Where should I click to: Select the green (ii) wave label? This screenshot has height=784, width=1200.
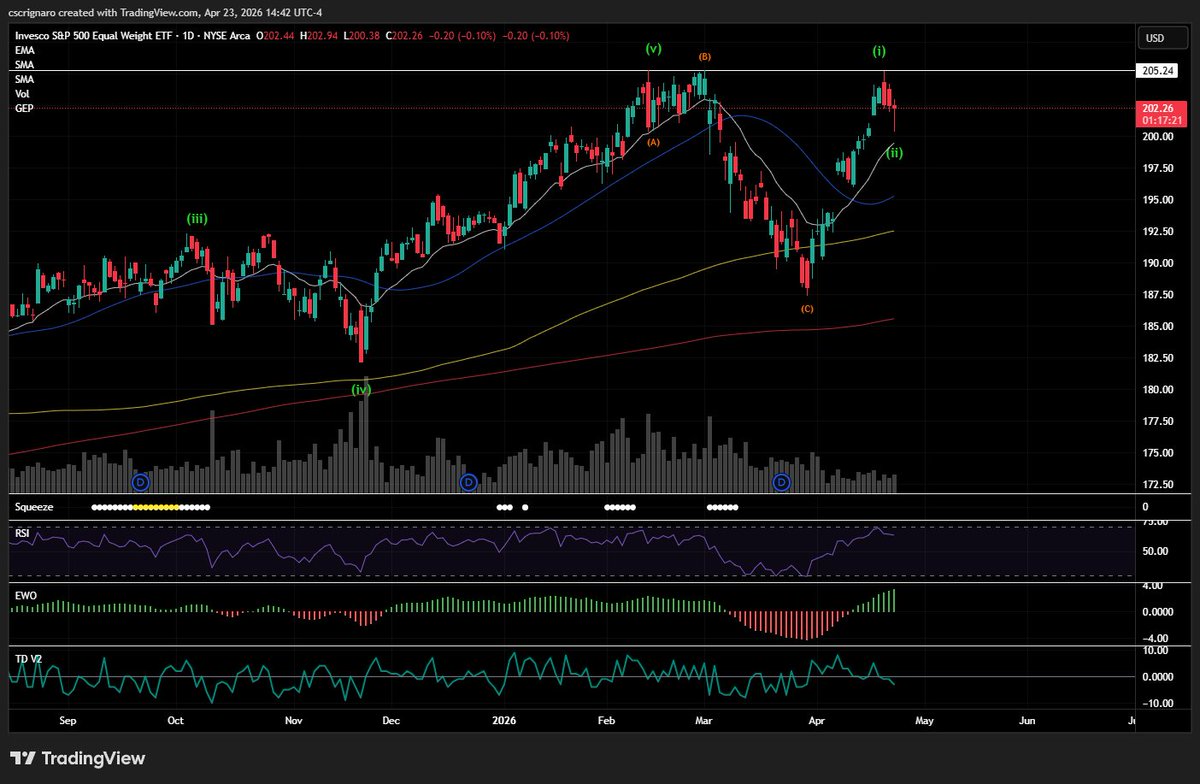(x=895, y=152)
